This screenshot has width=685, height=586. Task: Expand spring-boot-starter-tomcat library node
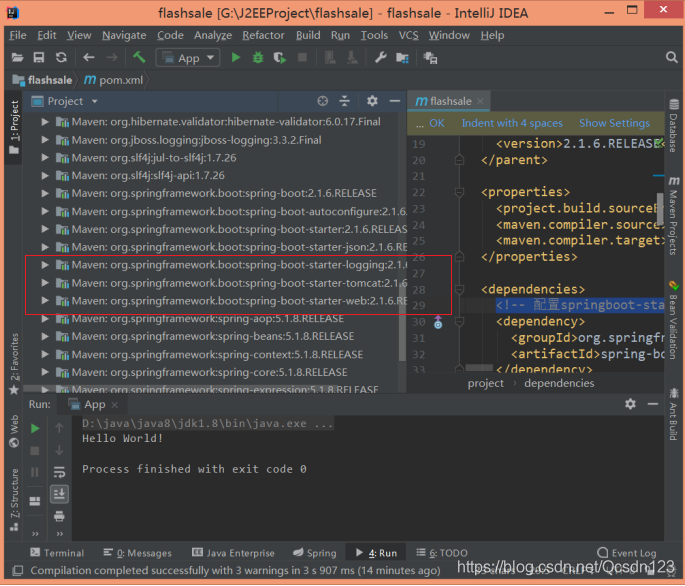click(45, 283)
